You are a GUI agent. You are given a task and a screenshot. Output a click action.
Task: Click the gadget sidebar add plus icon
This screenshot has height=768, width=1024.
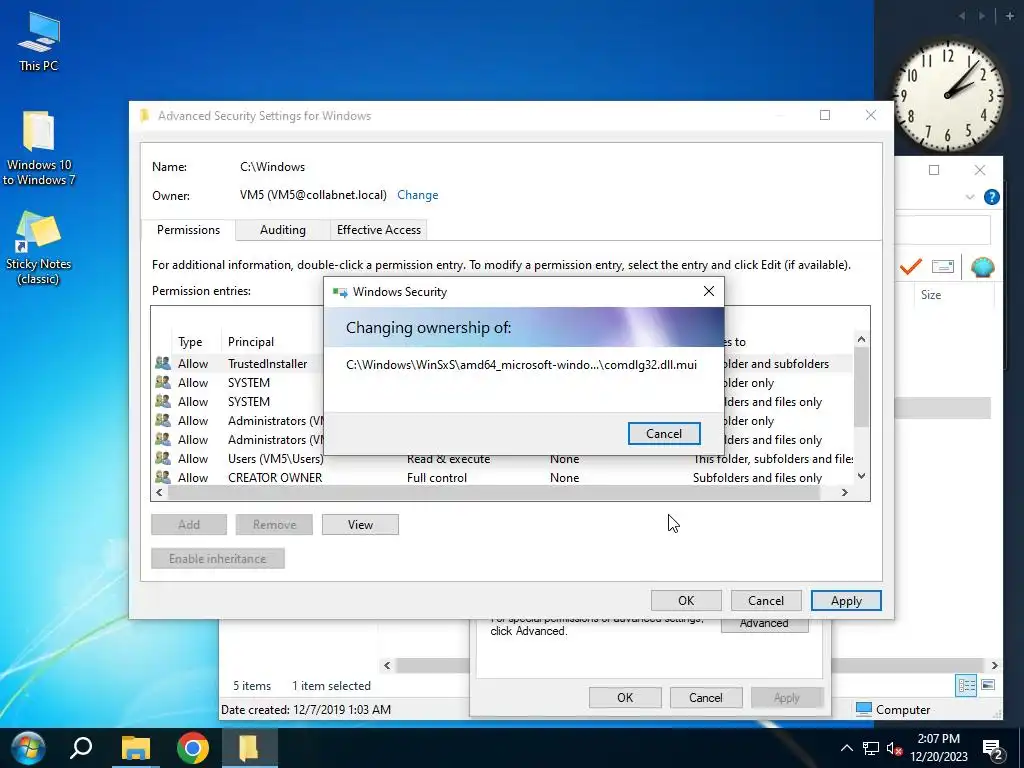[1010, 16]
